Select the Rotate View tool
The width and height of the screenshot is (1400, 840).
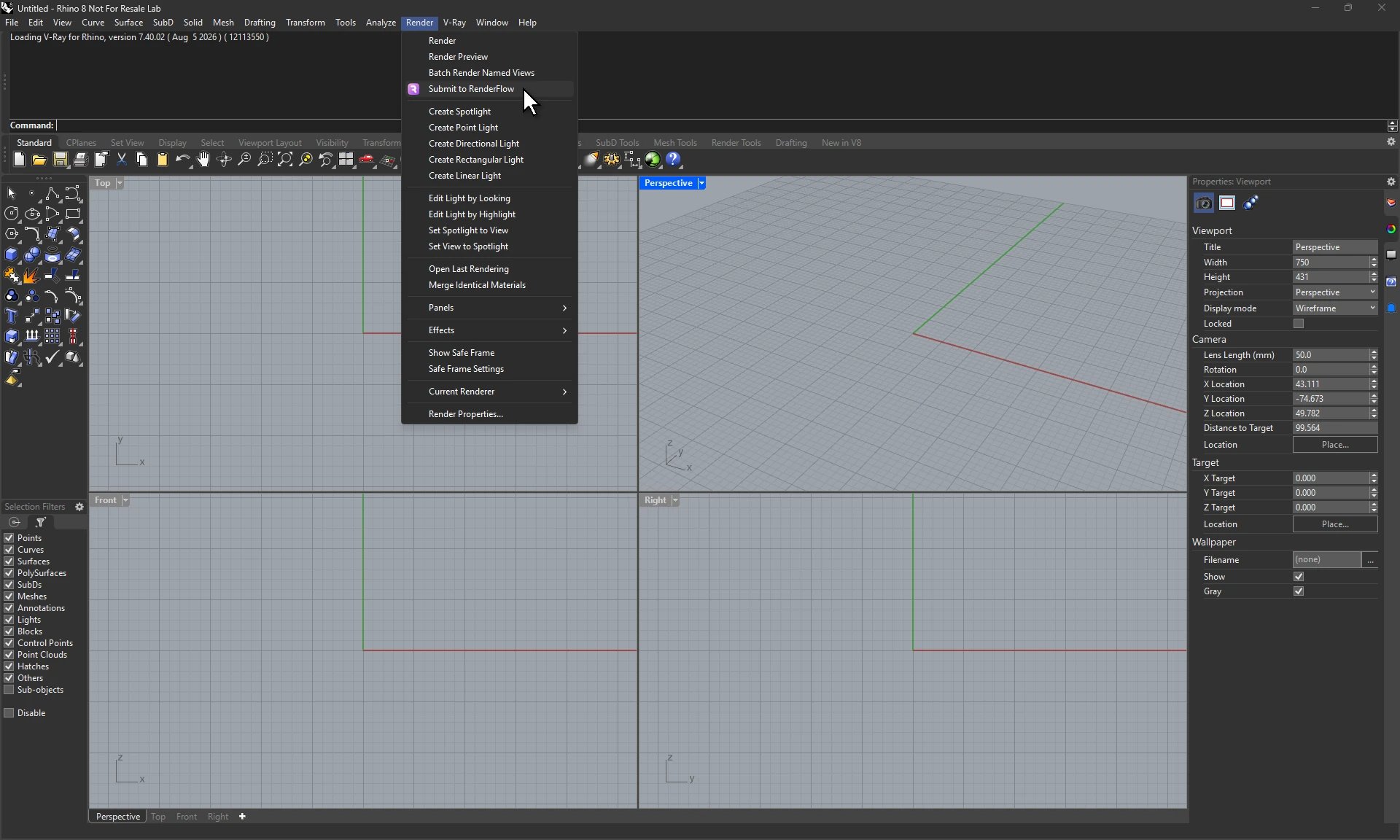pyautogui.click(x=224, y=160)
